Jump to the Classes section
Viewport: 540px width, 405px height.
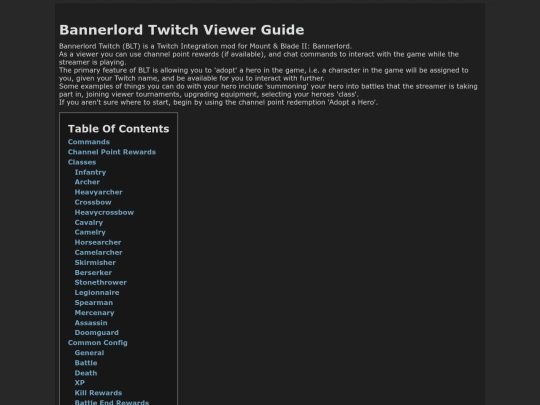click(82, 162)
